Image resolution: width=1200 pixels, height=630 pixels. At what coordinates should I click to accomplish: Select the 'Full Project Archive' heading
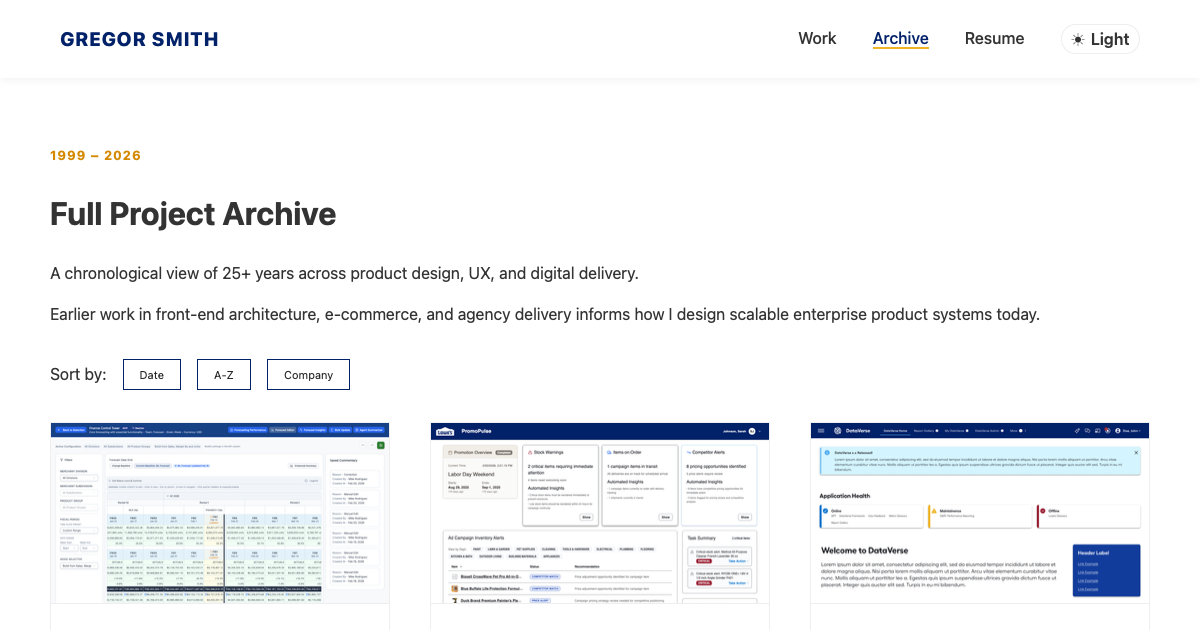point(193,214)
